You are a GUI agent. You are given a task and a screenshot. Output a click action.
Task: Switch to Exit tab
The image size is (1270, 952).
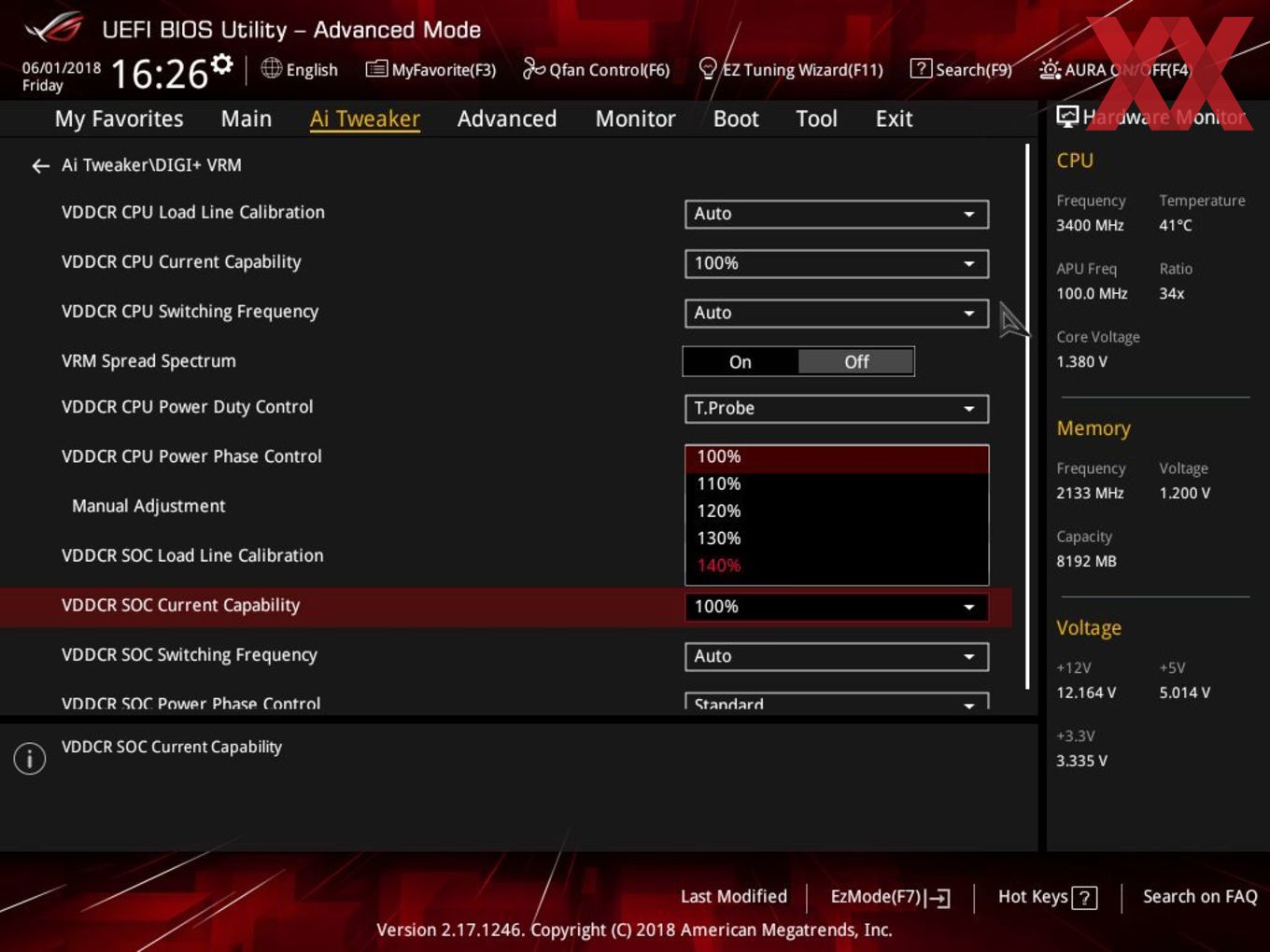click(894, 119)
